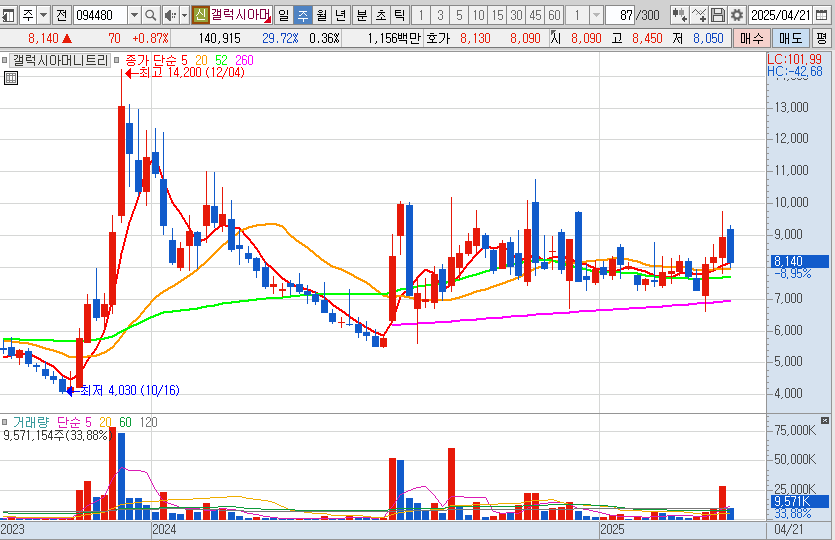Viewport: 835px width, 540px height.
Task: Click the volume 60 average legend value
Action: click(x=125, y=422)
